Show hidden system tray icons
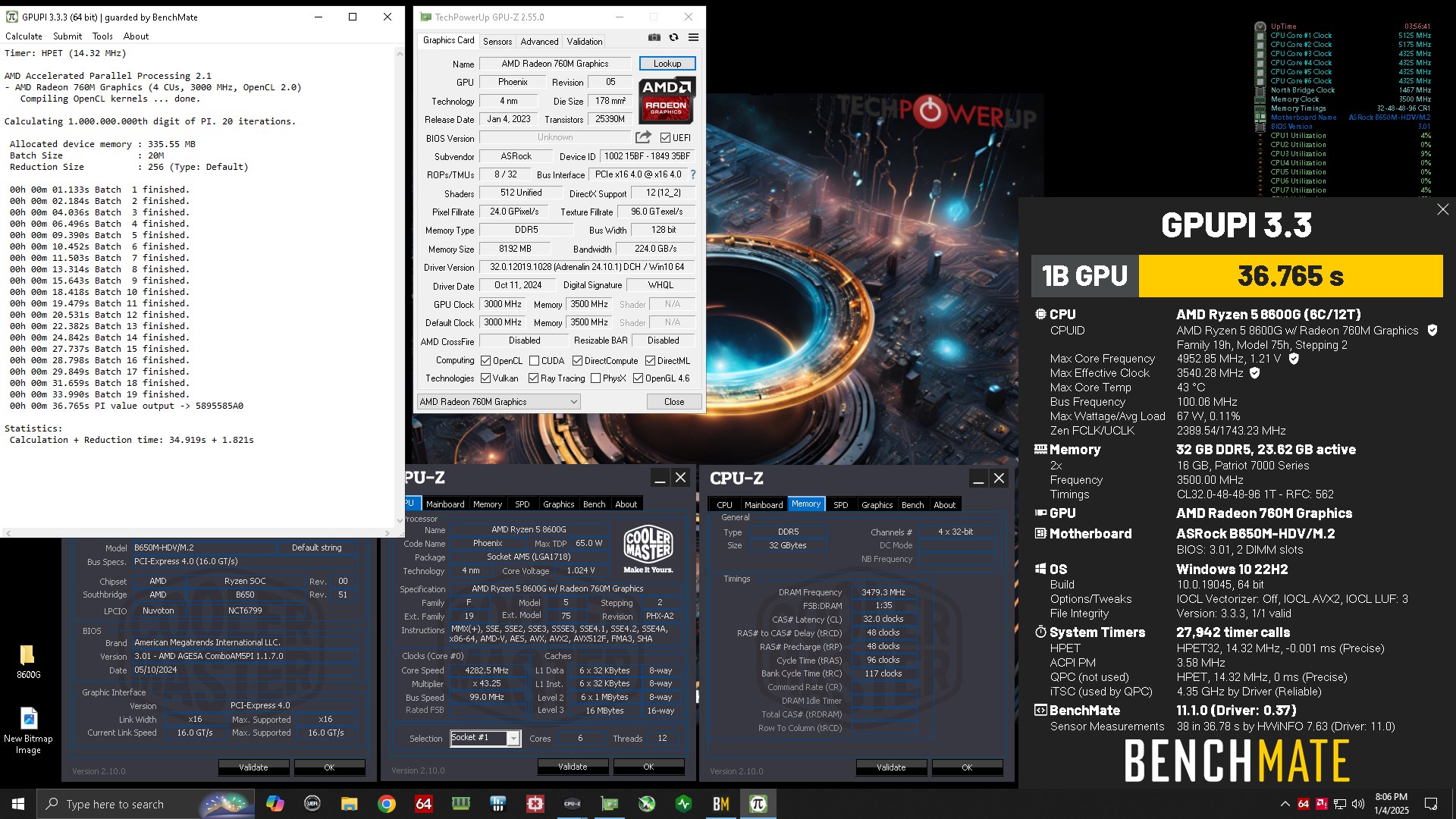This screenshot has width=1456, height=819. pyautogui.click(x=1285, y=804)
